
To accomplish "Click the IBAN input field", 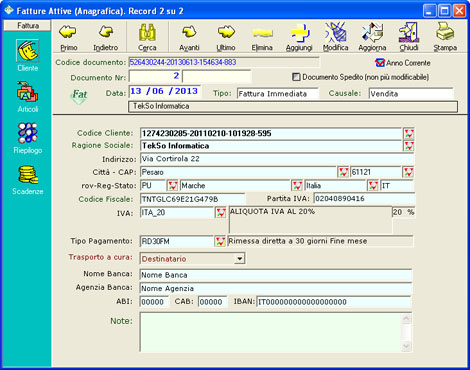I will click(334, 302).
